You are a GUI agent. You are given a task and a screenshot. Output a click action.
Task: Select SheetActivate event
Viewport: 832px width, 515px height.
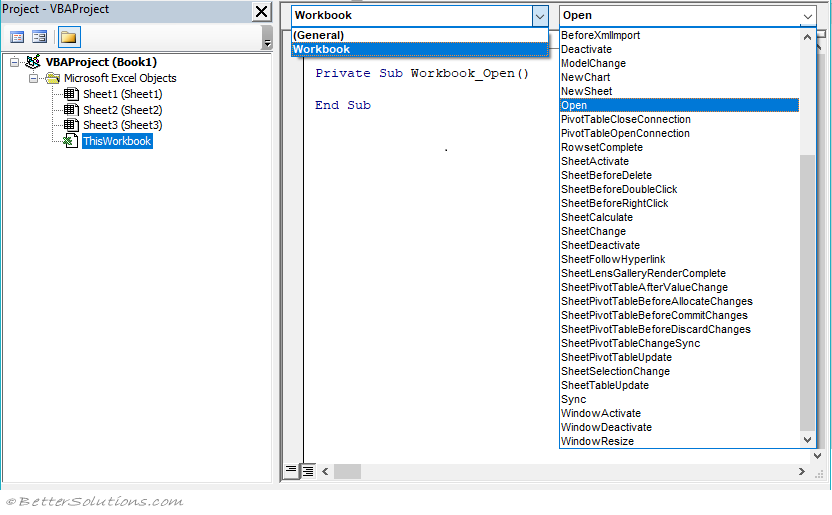tap(679, 161)
